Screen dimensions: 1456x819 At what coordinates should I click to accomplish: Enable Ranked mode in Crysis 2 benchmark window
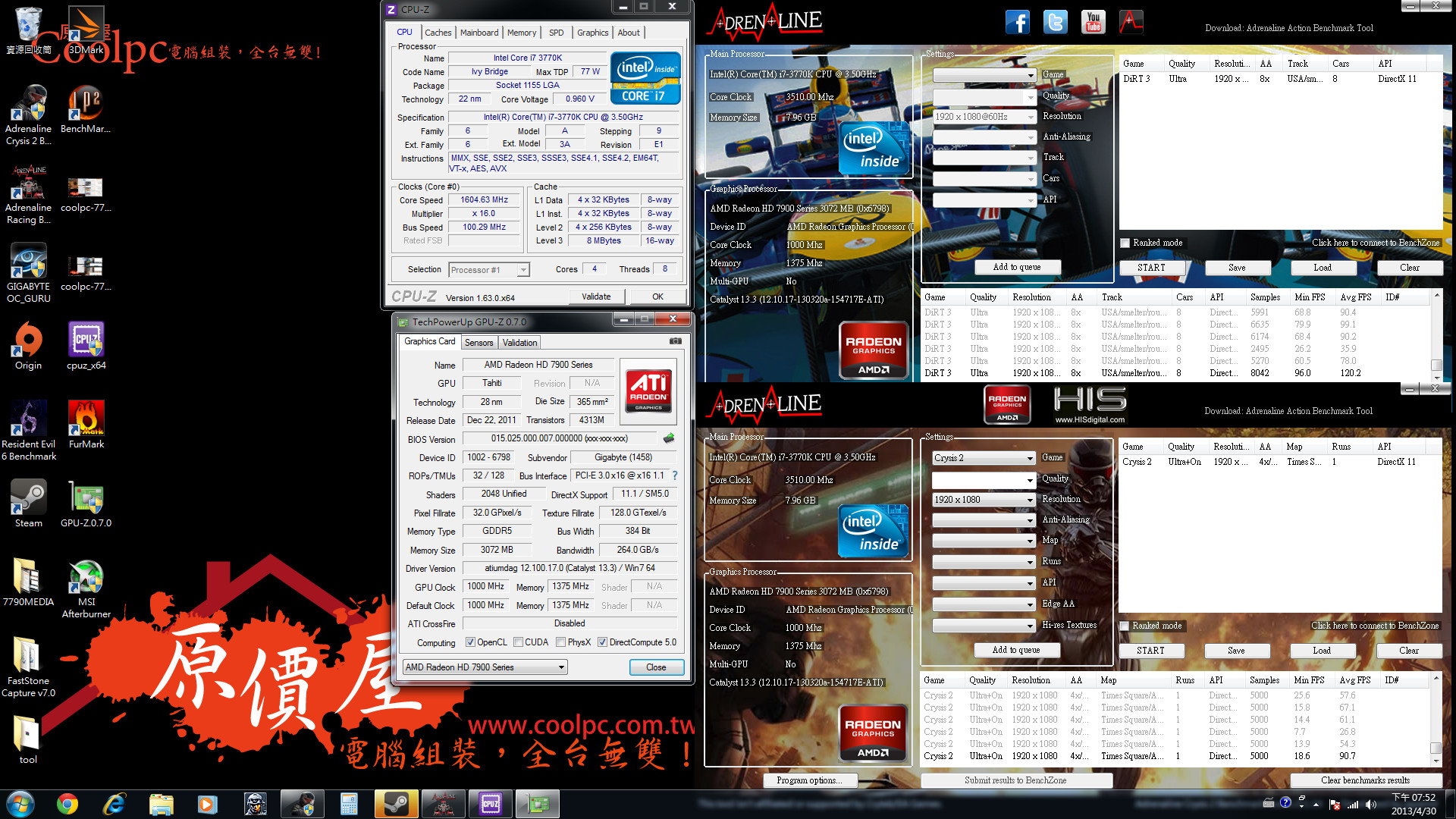point(1125,626)
